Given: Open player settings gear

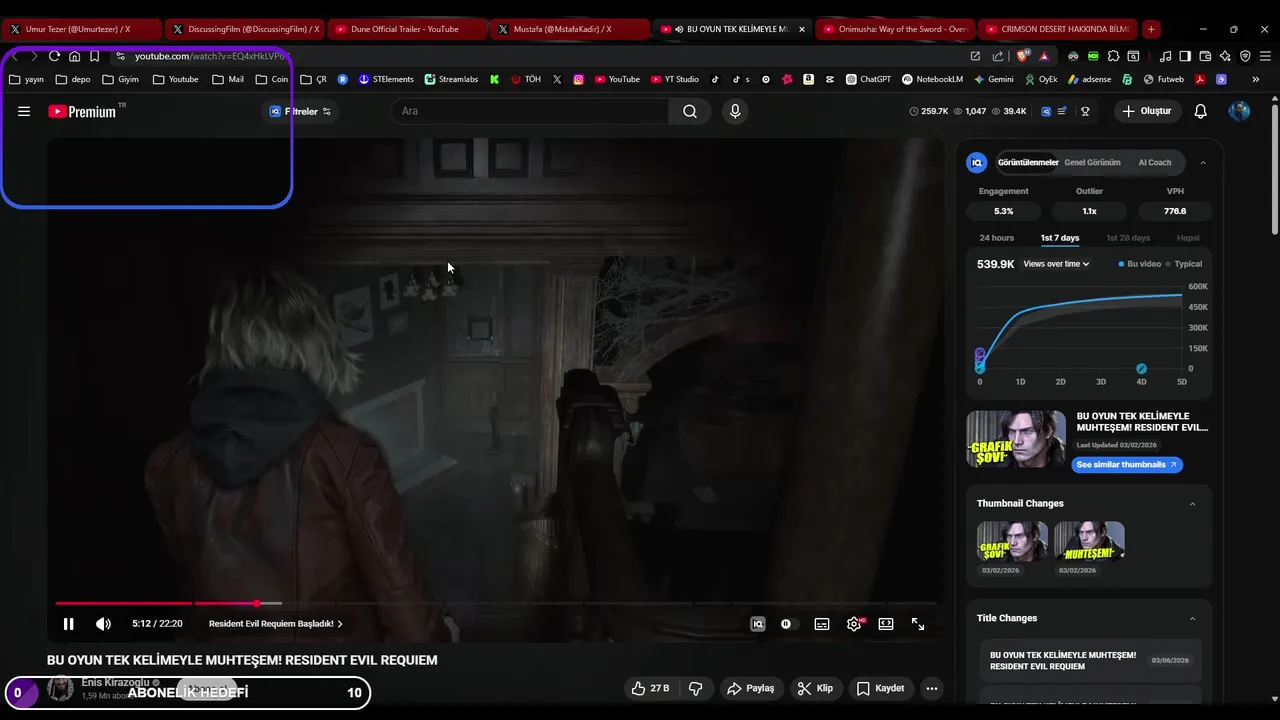Looking at the screenshot, I should click(x=854, y=624).
